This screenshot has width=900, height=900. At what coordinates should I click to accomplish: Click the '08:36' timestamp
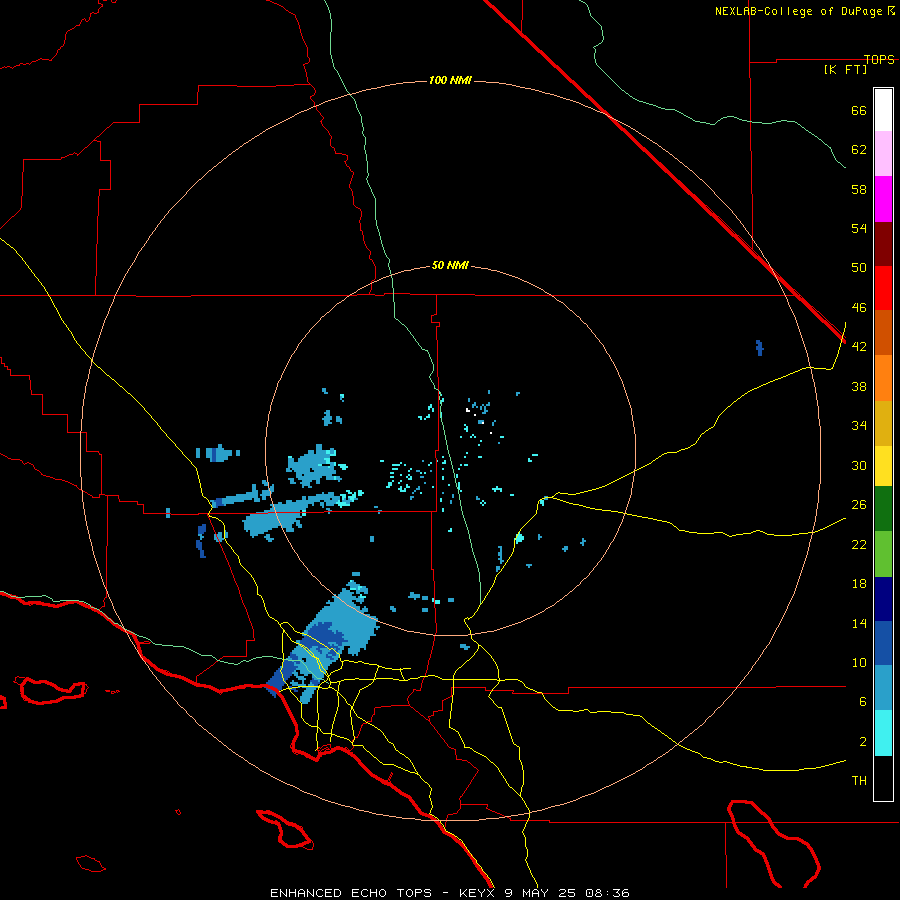point(607,893)
